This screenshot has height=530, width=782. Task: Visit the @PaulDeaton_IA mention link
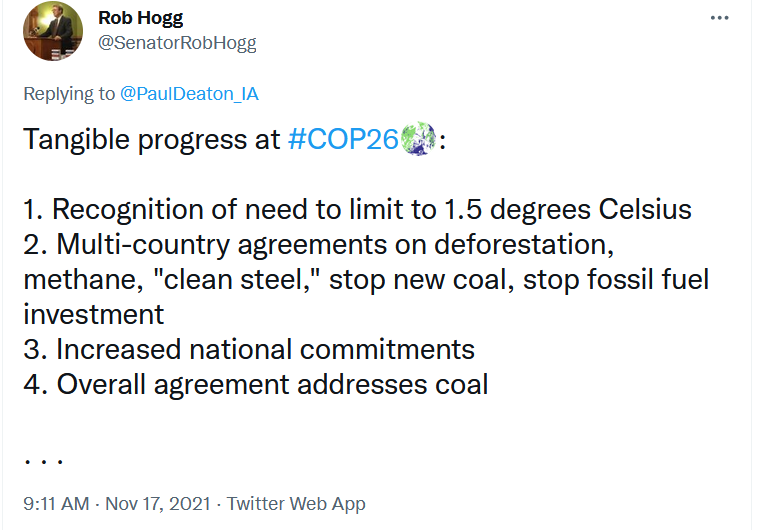point(189,94)
